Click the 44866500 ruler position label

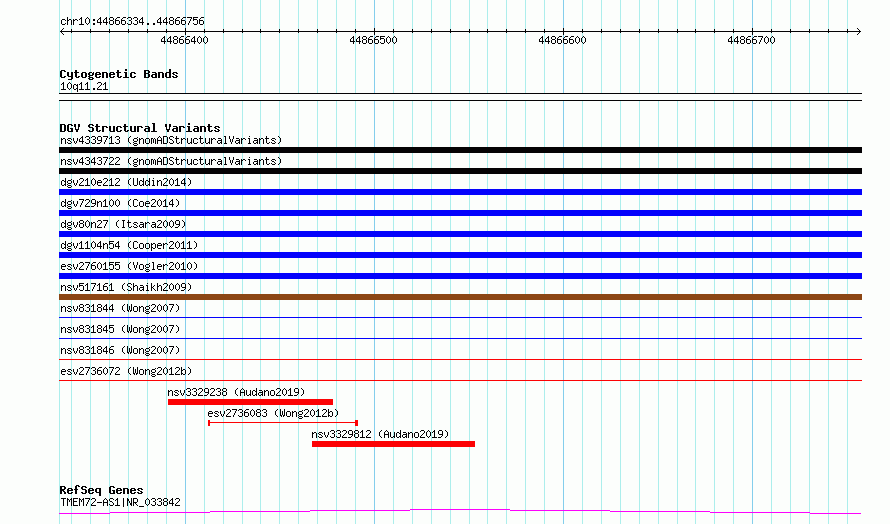pyautogui.click(x=373, y=40)
